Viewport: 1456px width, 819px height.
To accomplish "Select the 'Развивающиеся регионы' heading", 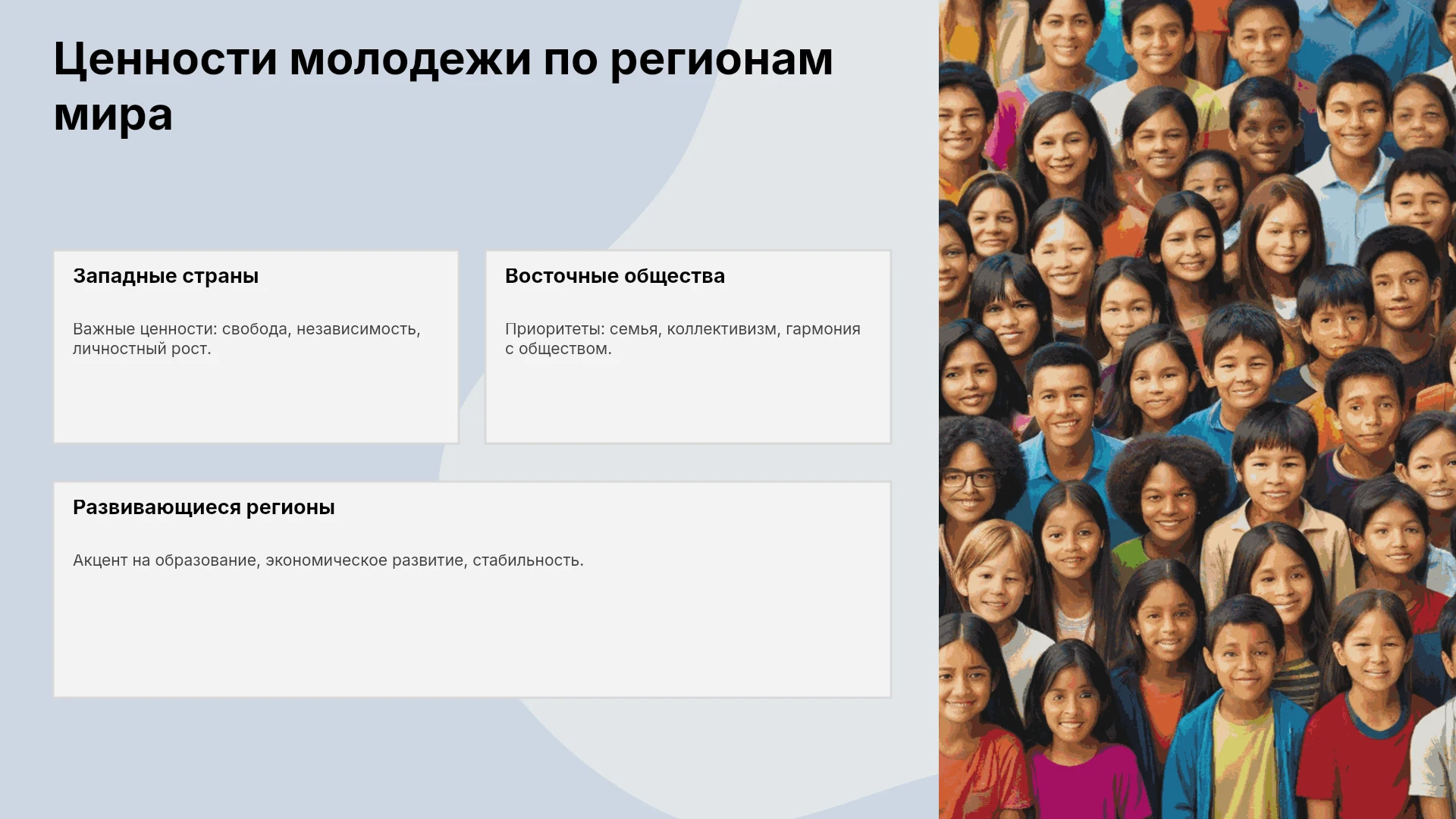I will click(x=204, y=507).
